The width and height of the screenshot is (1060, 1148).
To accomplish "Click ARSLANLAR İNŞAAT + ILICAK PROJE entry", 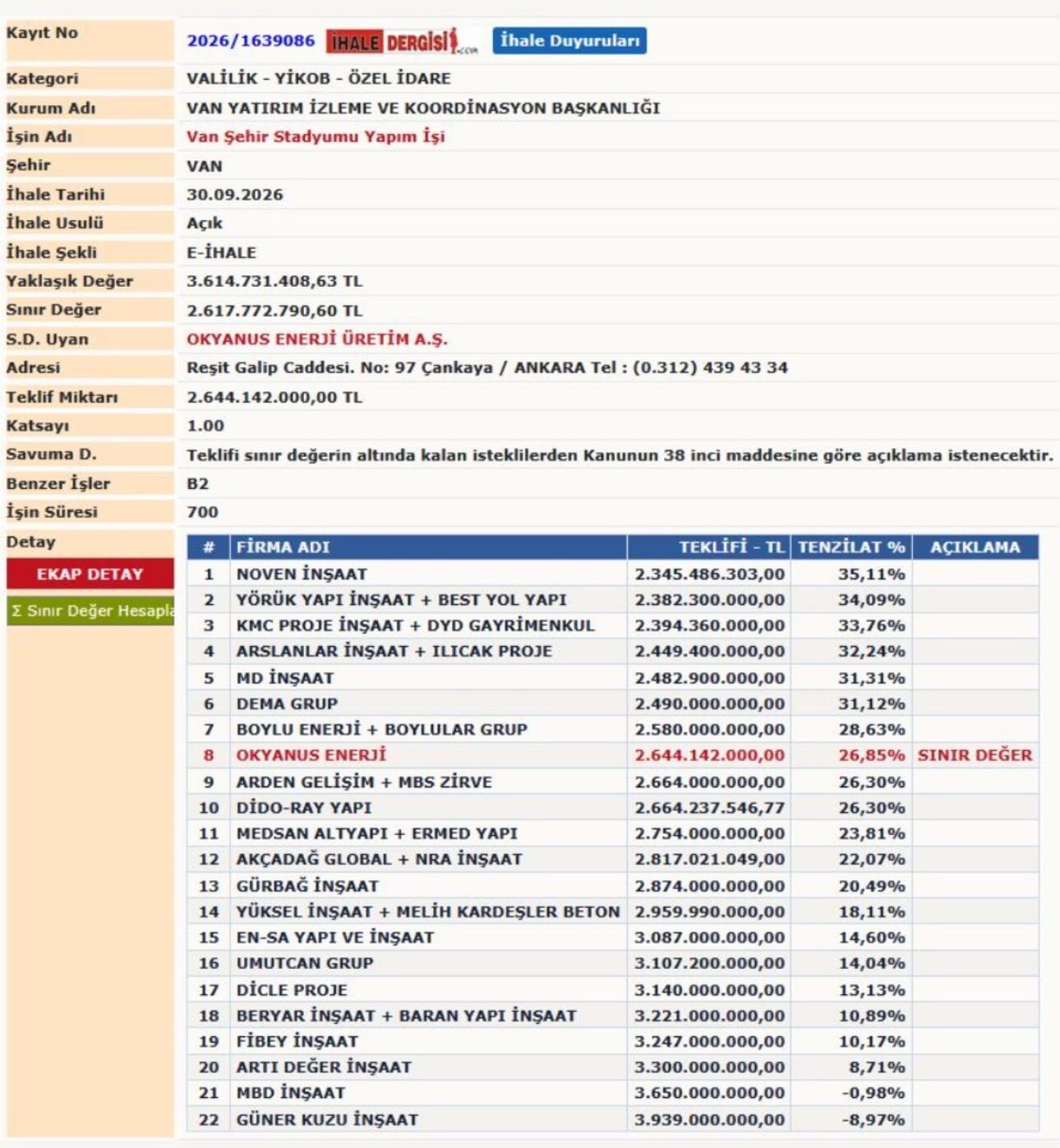I will coord(394,651).
